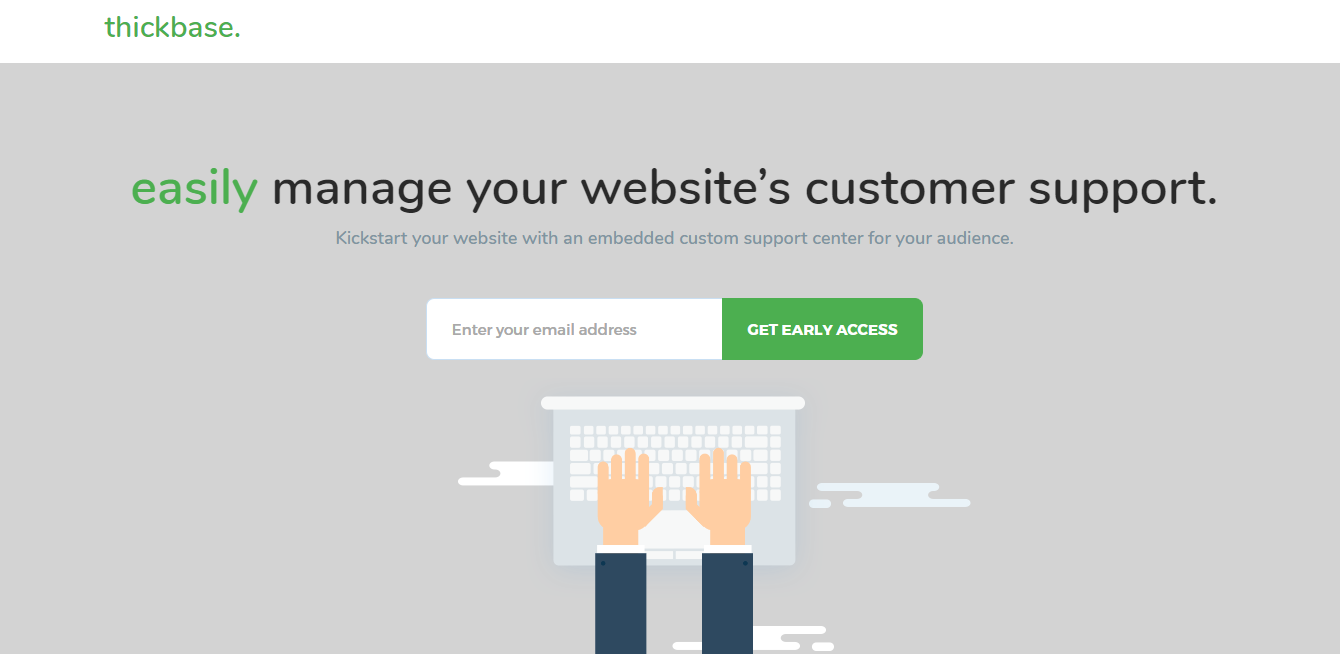This screenshot has width=1340, height=654.
Task: Click the GET EARLY ACCESS button
Action: 822,329
